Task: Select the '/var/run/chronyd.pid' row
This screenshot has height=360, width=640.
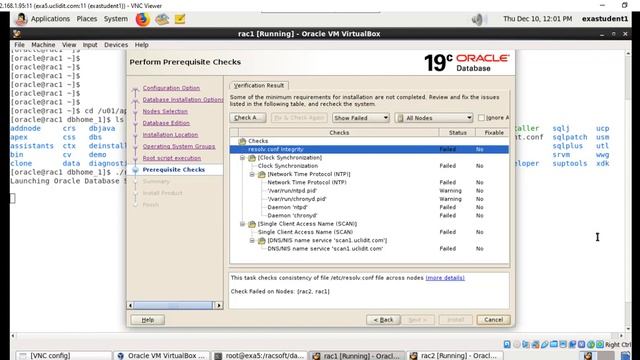Action: pyautogui.click(x=369, y=199)
